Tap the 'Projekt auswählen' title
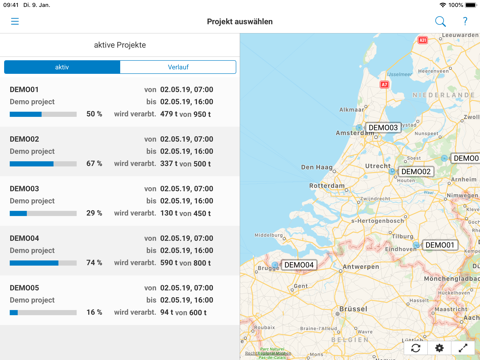 (x=240, y=22)
